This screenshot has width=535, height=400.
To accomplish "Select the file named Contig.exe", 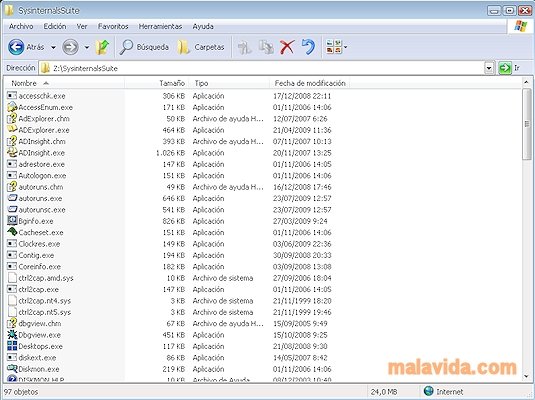I will [x=36, y=255].
